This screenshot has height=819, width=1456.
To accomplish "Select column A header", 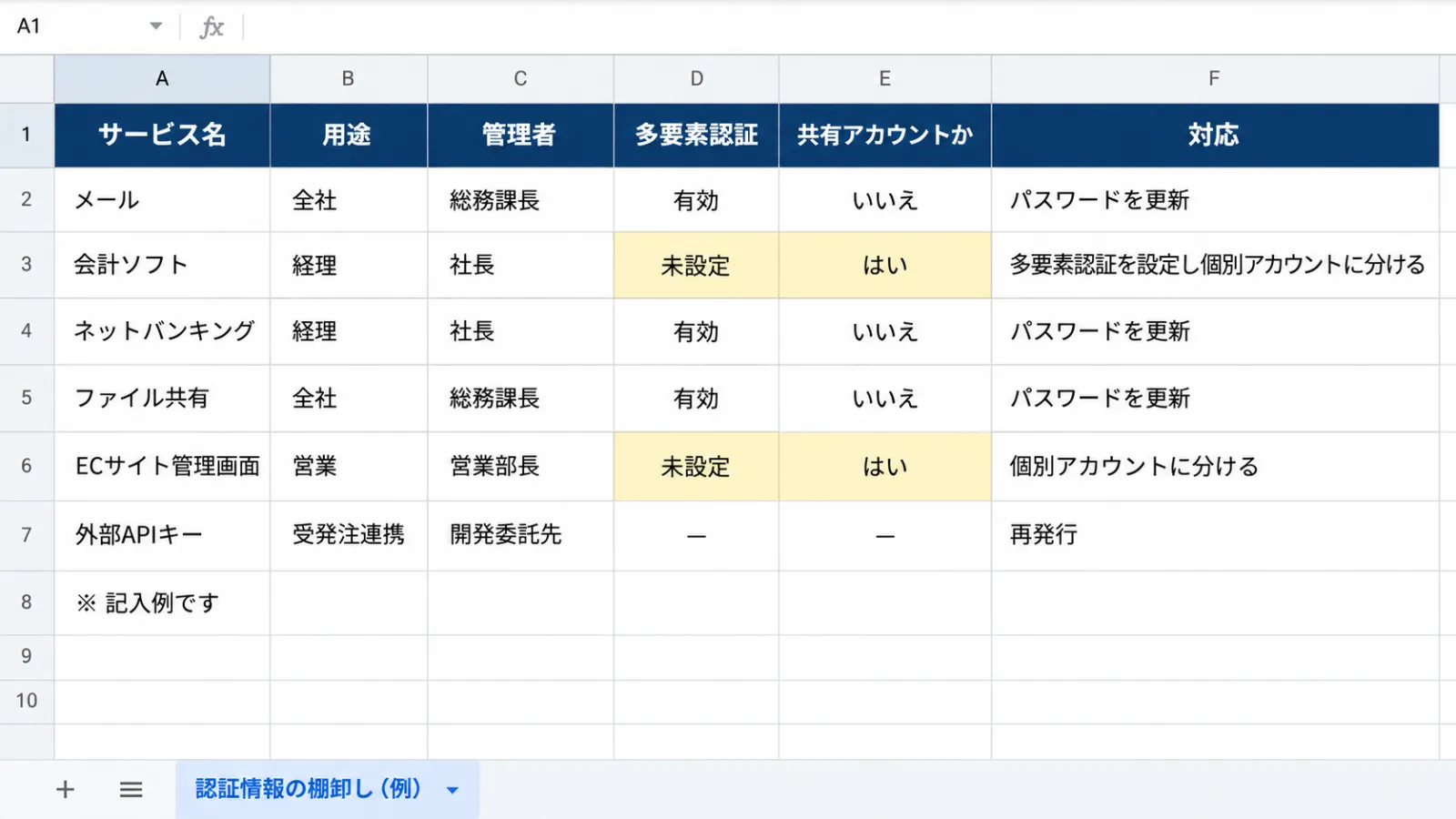I will point(162,79).
